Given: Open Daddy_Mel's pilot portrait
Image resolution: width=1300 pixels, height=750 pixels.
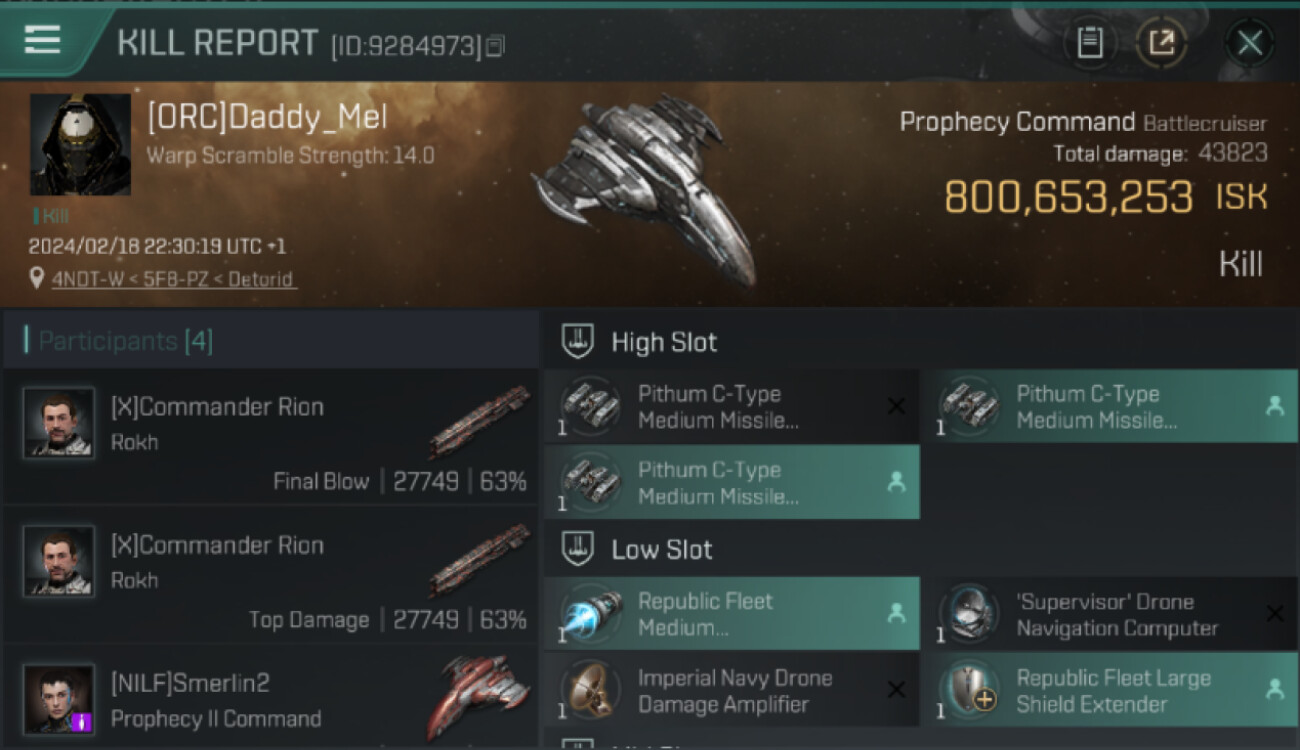Looking at the screenshot, I should [80, 144].
